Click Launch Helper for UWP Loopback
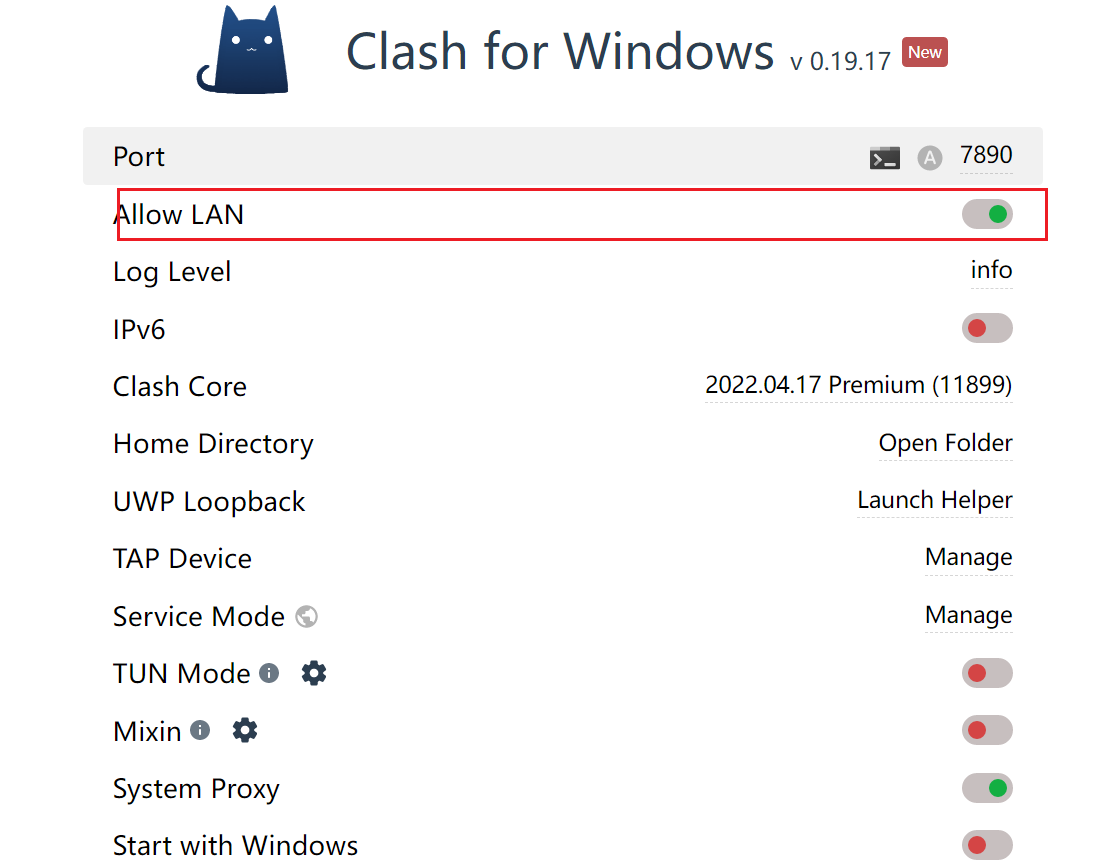 tap(934, 500)
